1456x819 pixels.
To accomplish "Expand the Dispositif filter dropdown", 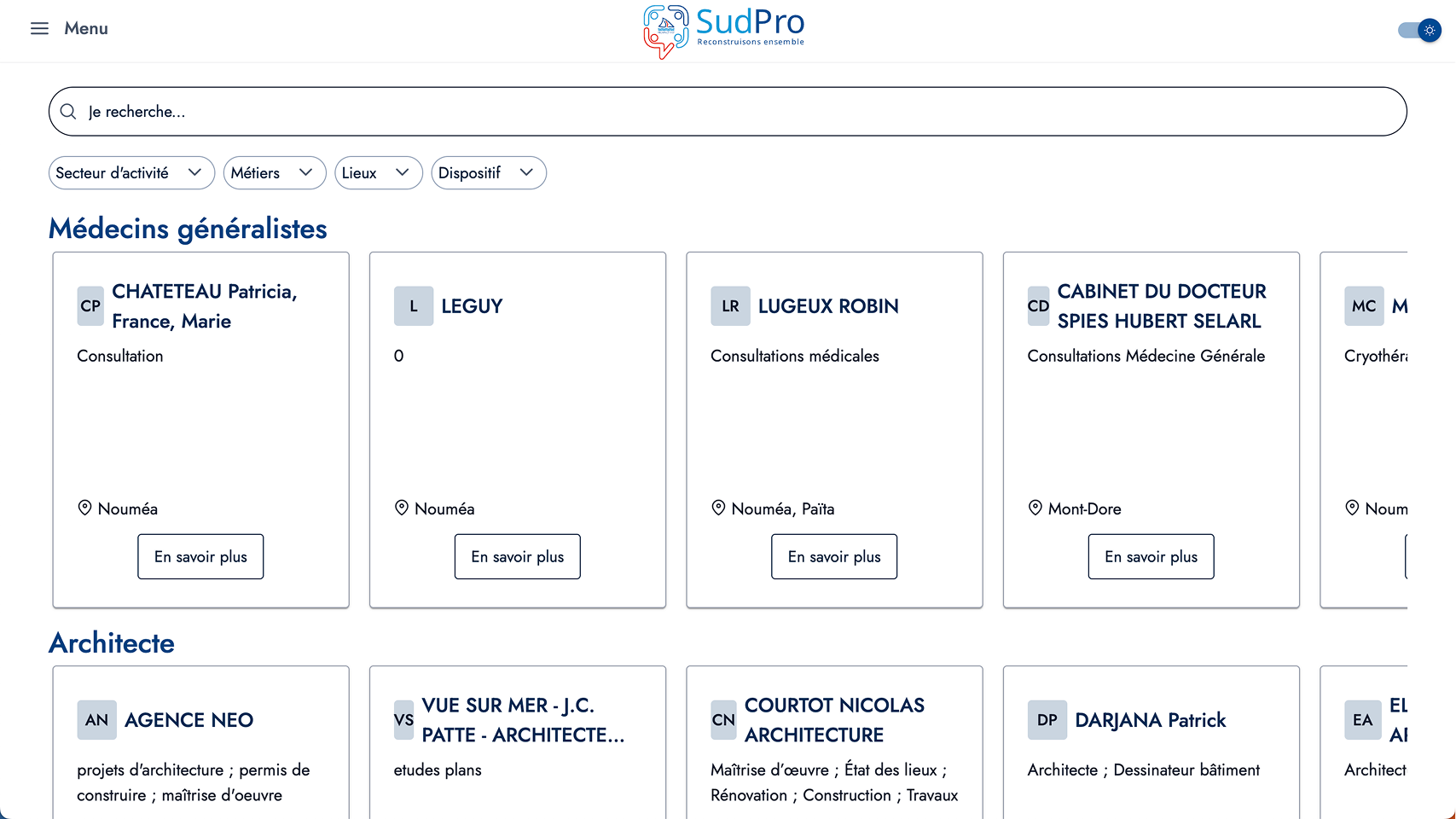I will (x=489, y=173).
